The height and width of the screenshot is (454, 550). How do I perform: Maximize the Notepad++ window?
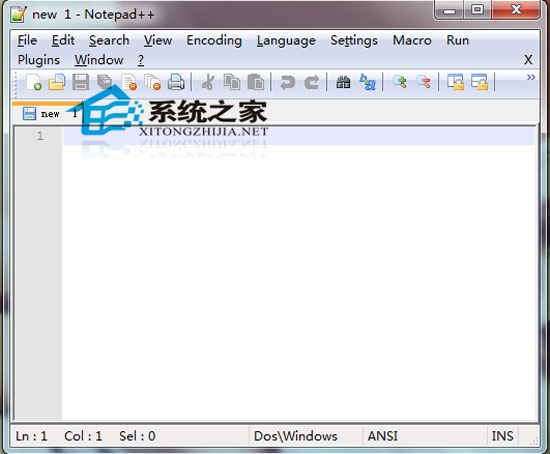(x=477, y=10)
